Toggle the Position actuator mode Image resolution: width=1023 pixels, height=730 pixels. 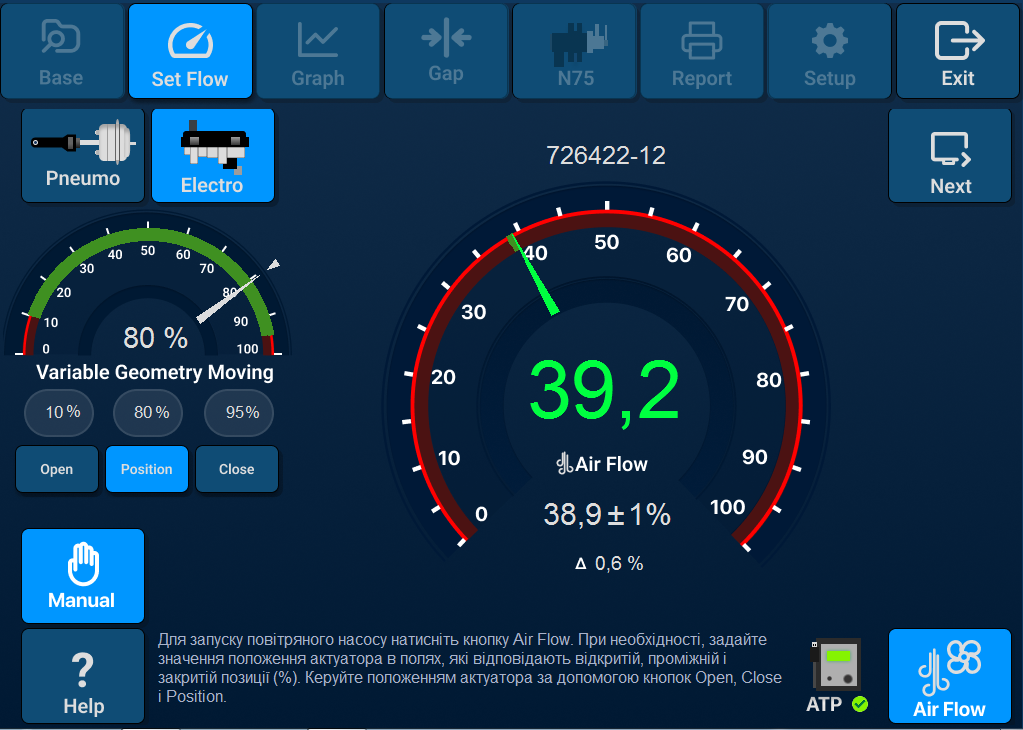coord(146,469)
